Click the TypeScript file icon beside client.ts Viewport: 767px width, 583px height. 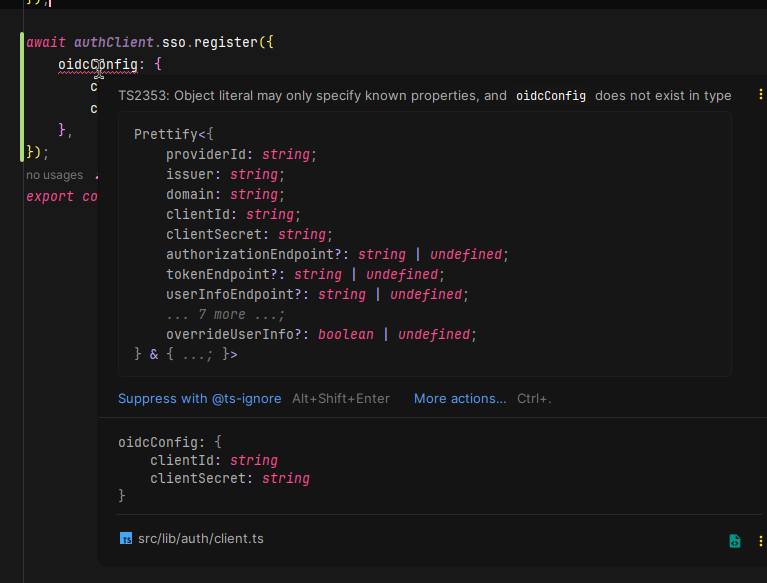pyautogui.click(x=126, y=539)
